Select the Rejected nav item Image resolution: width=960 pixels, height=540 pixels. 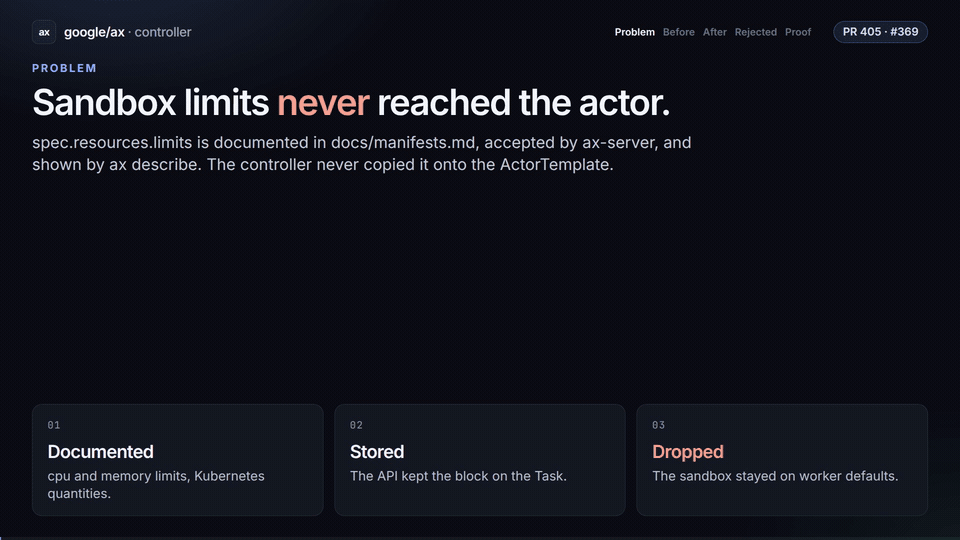pyautogui.click(x=756, y=32)
